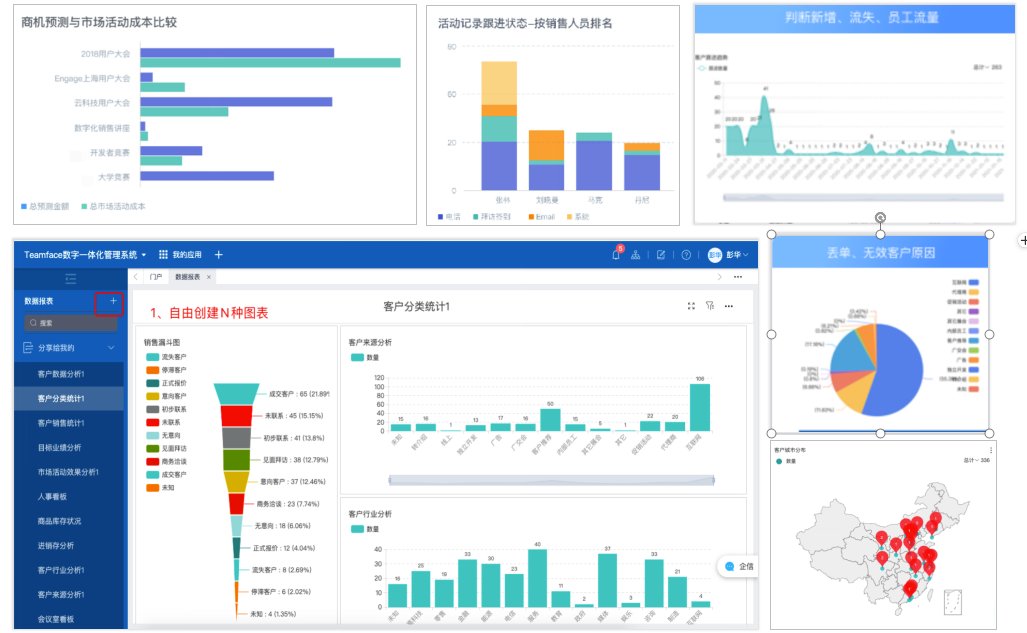Viewport: 1027px width, 633px height.
Task: Open the 我的应用 apps grid
Action: [180, 255]
